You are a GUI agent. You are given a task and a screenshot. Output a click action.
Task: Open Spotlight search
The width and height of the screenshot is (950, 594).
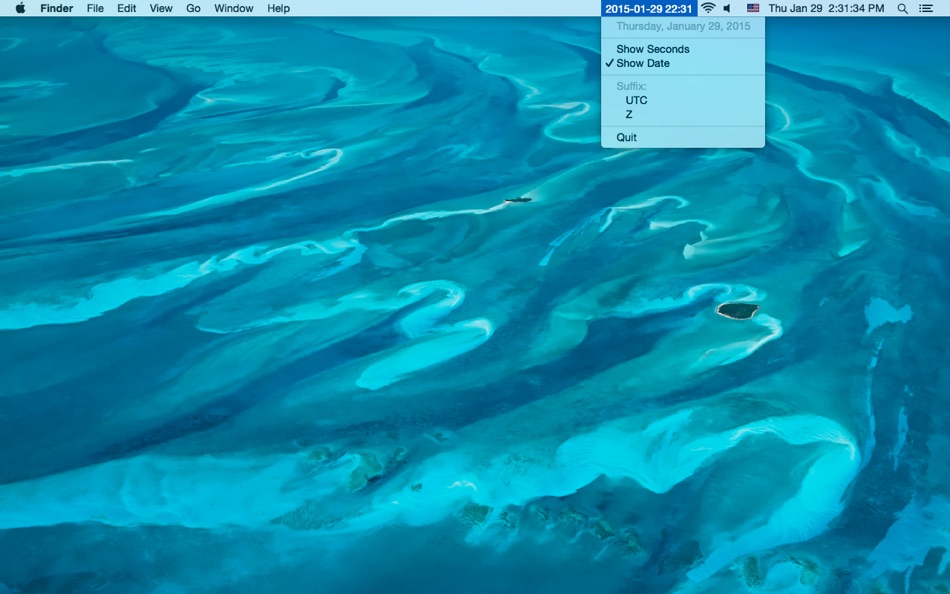tap(901, 8)
